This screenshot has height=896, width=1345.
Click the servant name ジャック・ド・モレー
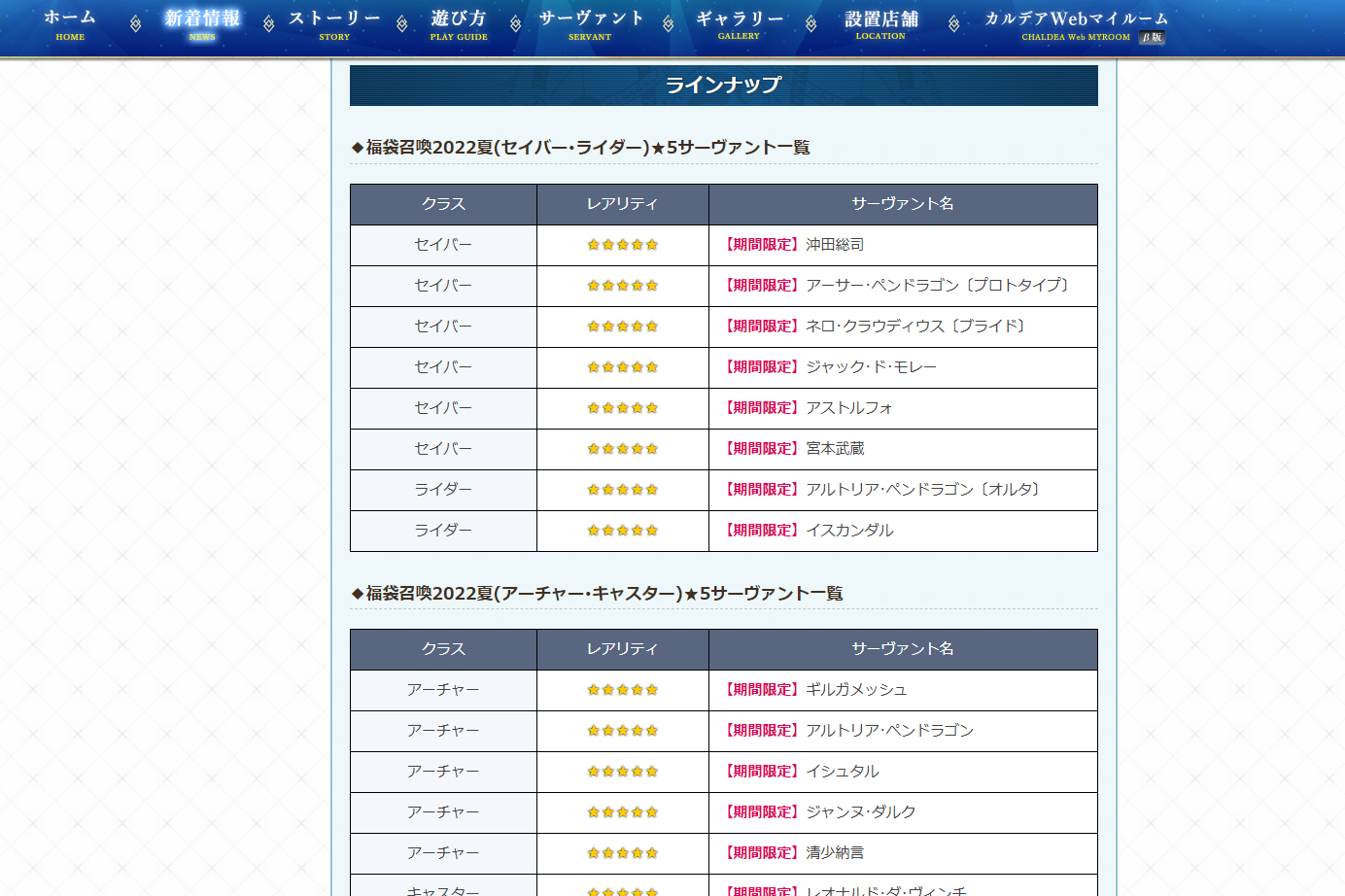point(871,367)
